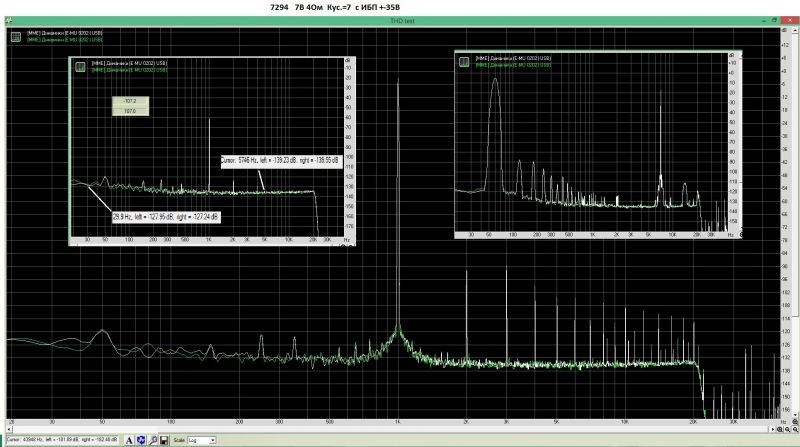Click the -107.2 value box in left inset
The height and width of the screenshot is (447, 800).
click(130, 102)
